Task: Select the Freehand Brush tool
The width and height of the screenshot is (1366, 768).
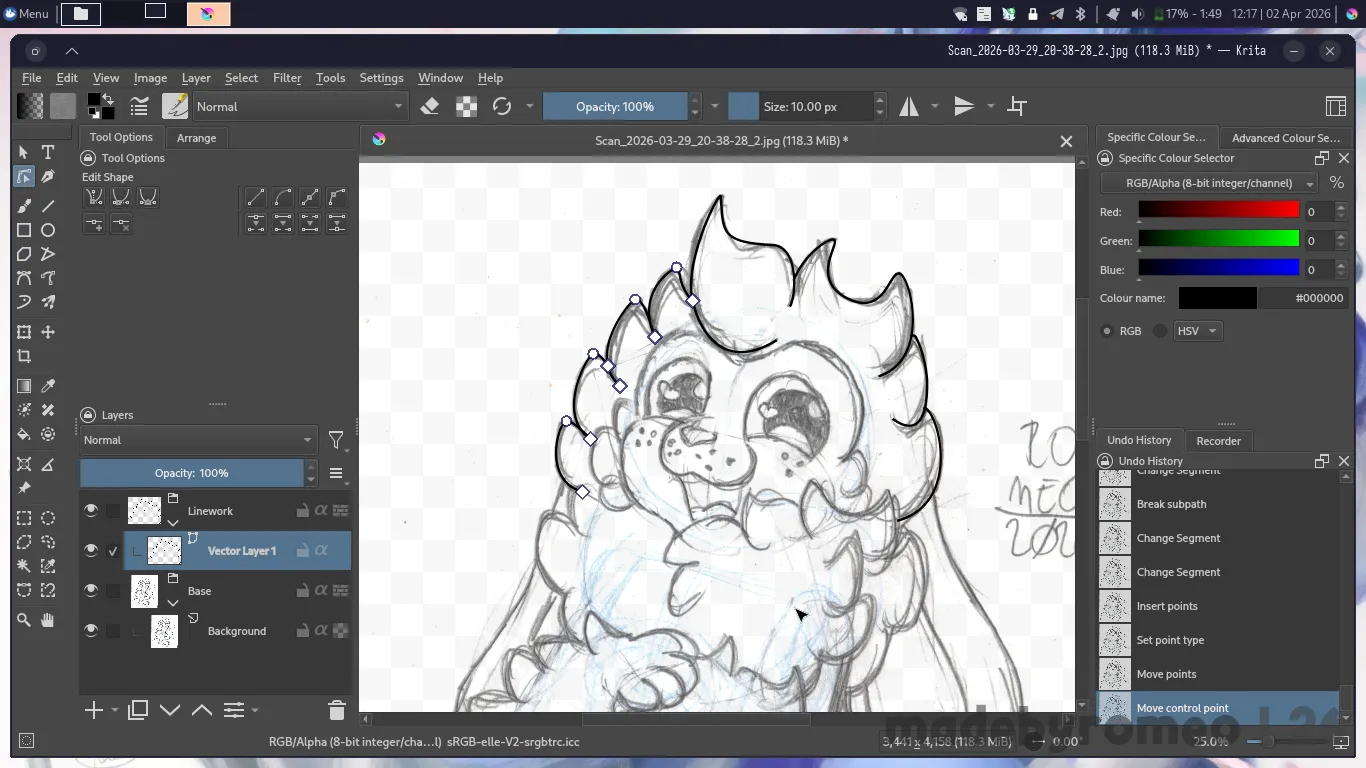Action: (24, 205)
